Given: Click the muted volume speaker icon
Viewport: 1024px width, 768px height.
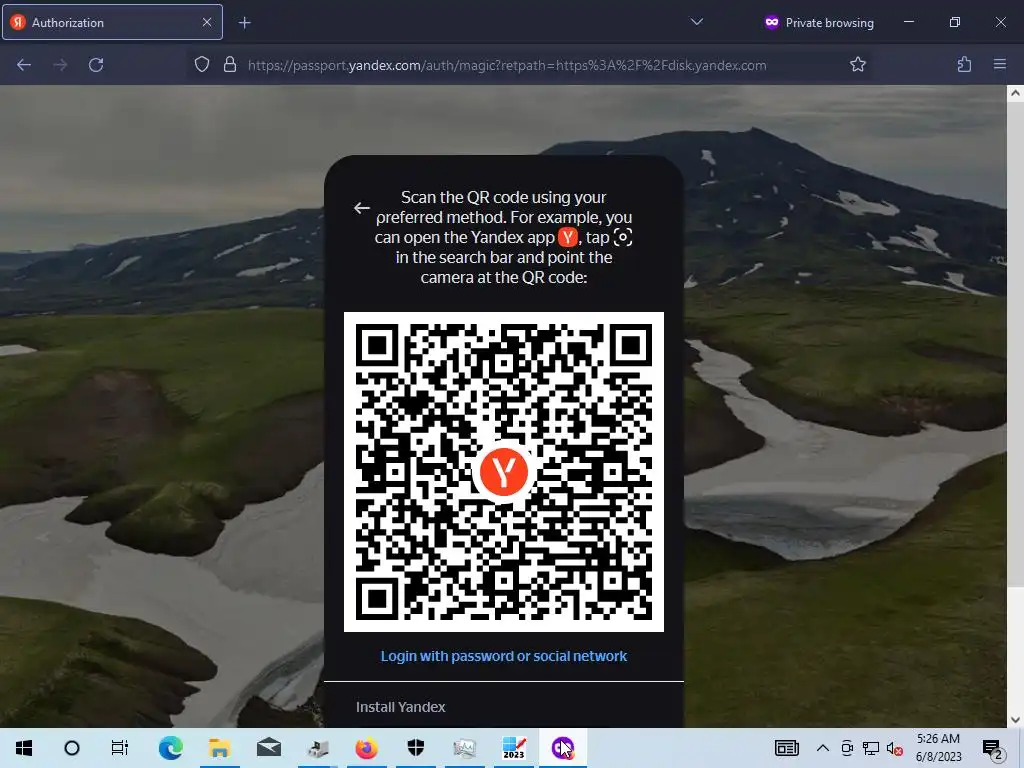Looking at the screenshot, I should pyautogui.click(x=894, y=748).
